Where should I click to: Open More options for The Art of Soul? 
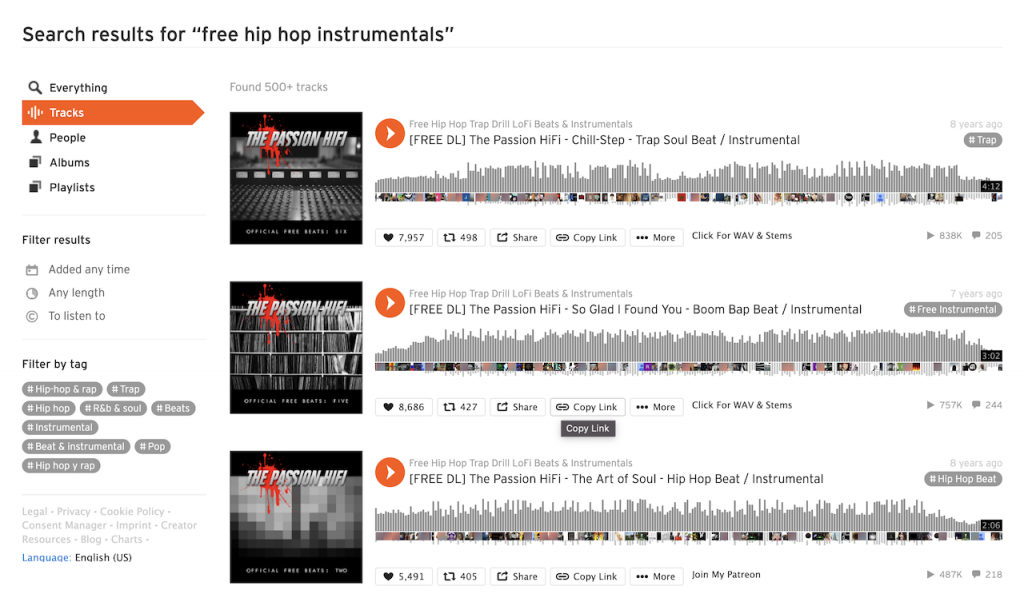tap(656, 577)
